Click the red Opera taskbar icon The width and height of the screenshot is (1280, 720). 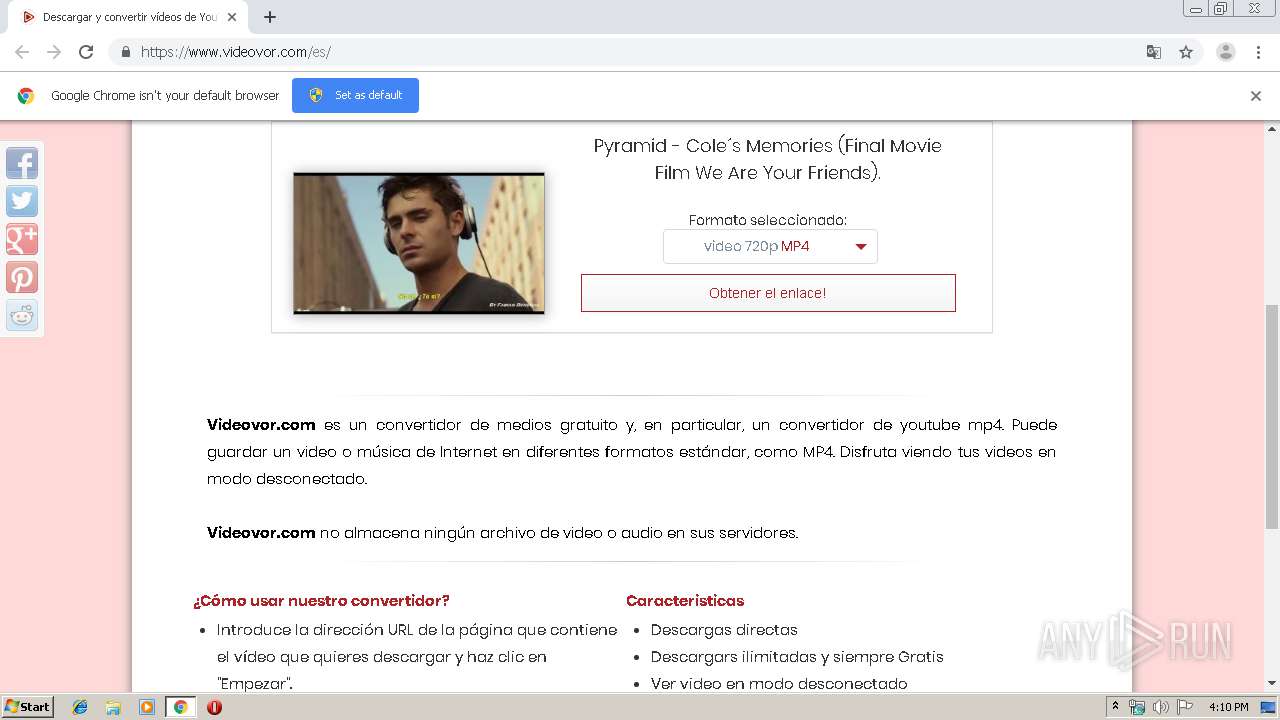coord(214,707)
